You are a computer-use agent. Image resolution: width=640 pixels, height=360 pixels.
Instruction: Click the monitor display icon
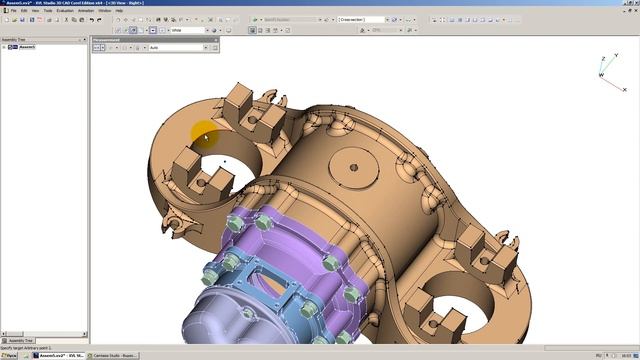click(229, 30)
